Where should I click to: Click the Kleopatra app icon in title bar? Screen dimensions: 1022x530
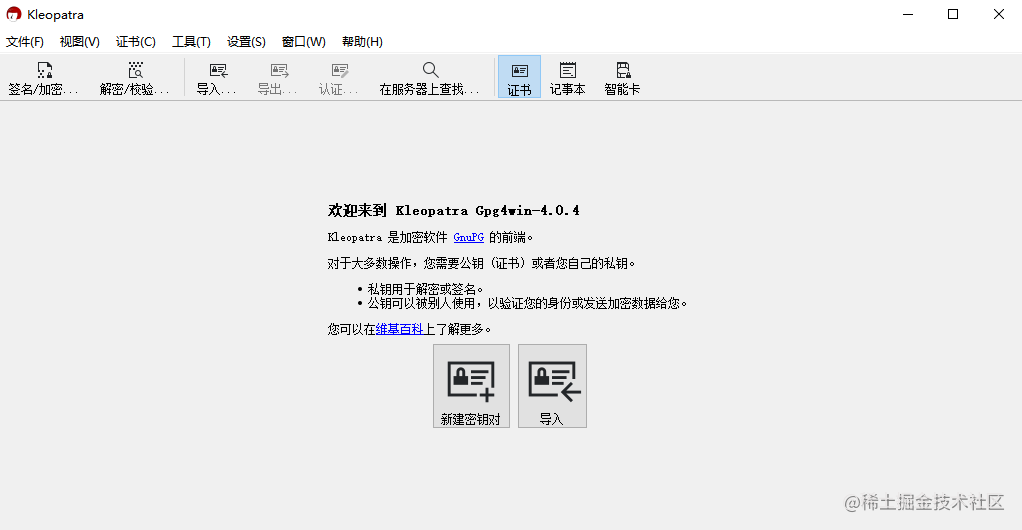click(x=13, y=14)
